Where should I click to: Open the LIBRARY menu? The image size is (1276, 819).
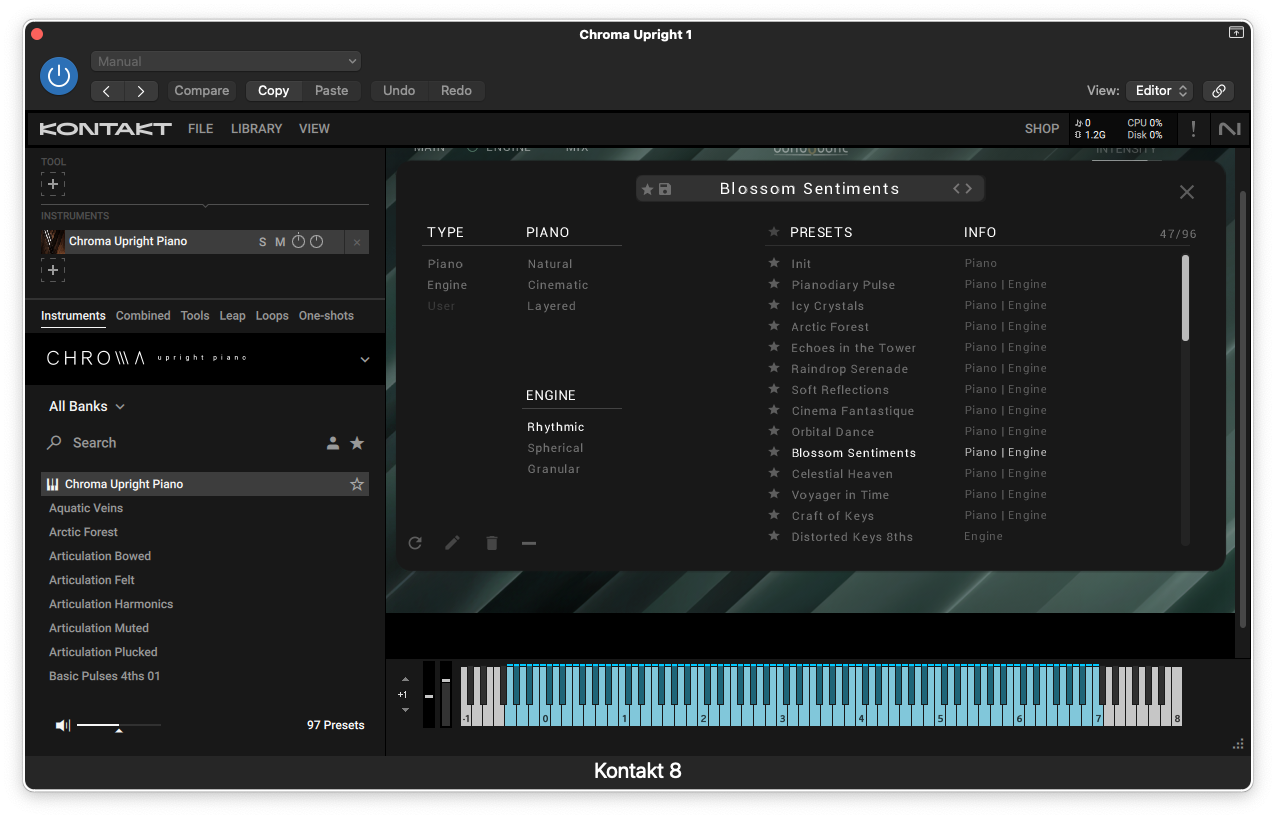pyautogui.click(x=256, y=129)
